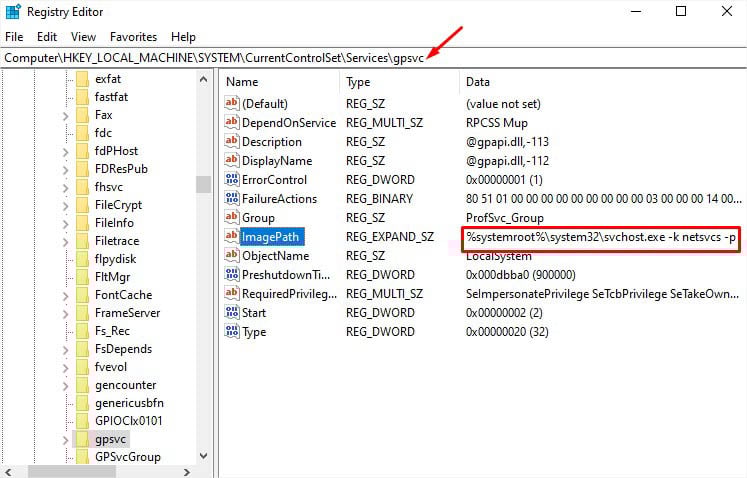Expand the gpsvc key

point(66,440)
